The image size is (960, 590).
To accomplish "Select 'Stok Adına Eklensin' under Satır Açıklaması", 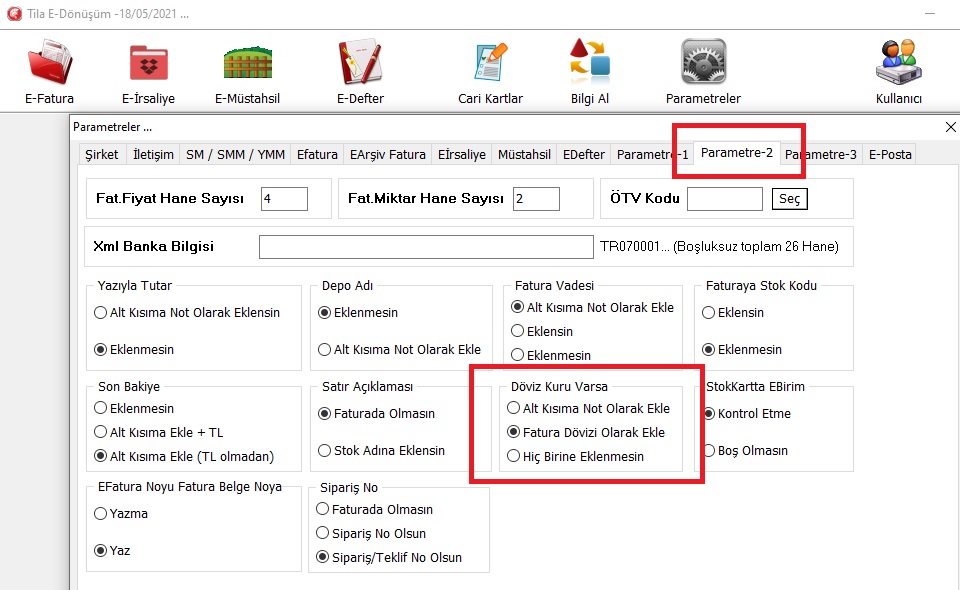I will click(325, 451).
